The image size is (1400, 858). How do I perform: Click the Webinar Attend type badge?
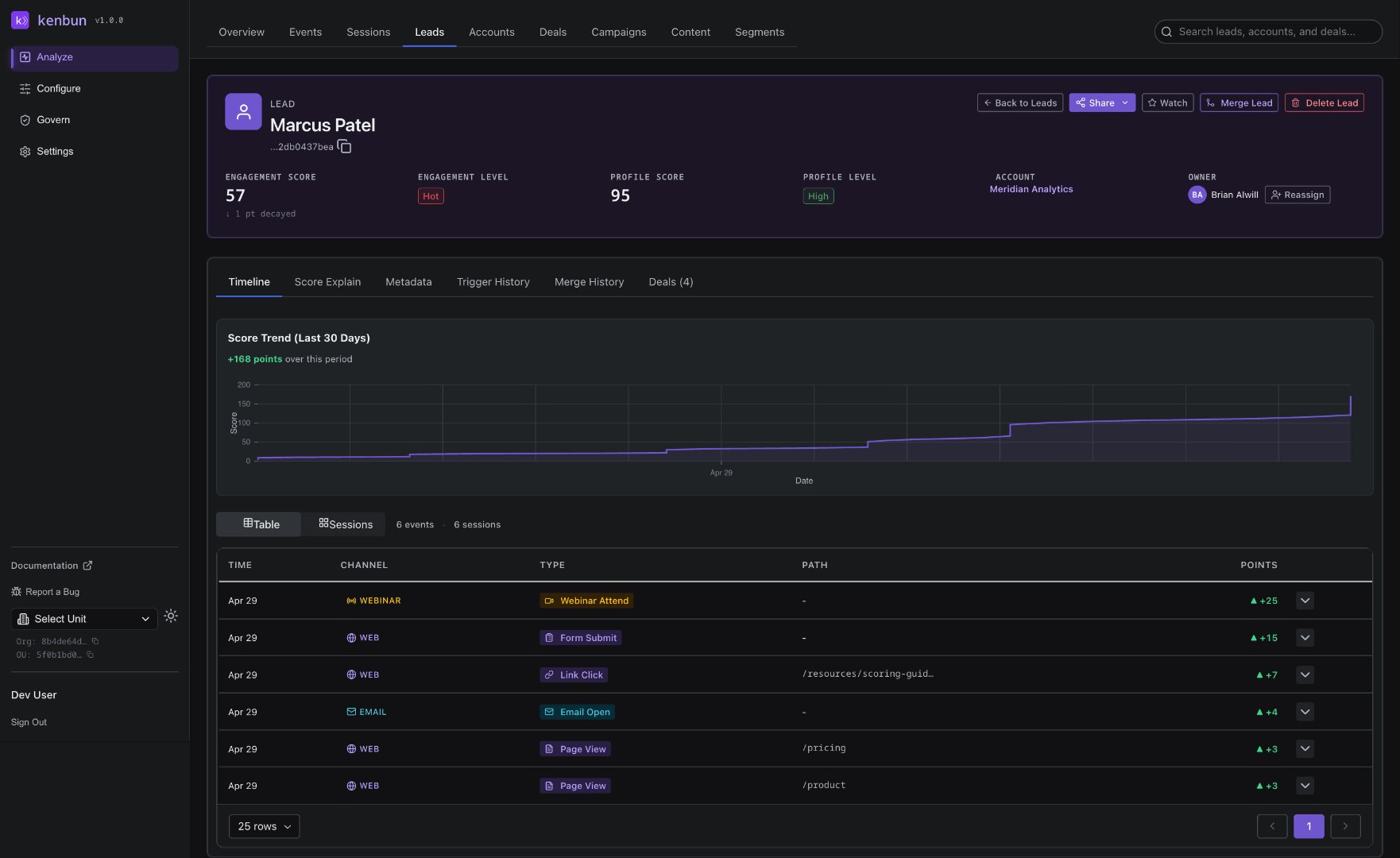coord(586,601)
